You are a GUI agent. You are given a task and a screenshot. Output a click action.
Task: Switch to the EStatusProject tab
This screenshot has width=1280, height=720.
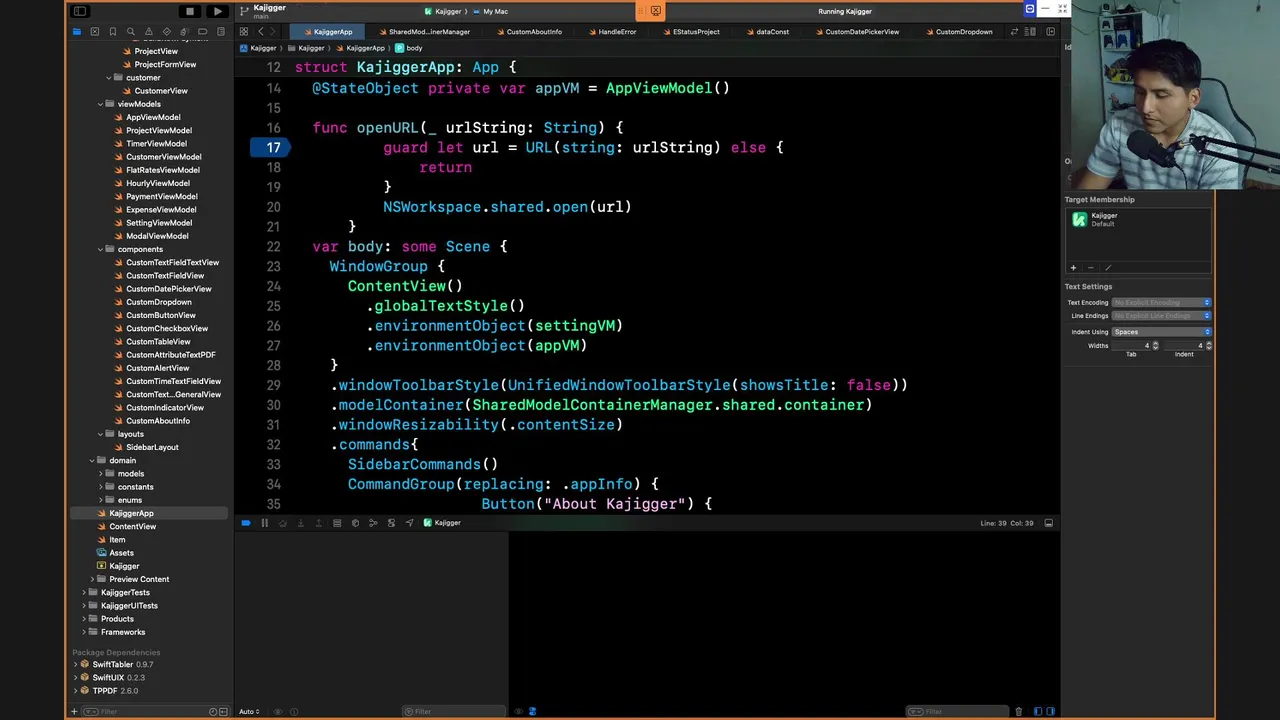coord(690,32)
